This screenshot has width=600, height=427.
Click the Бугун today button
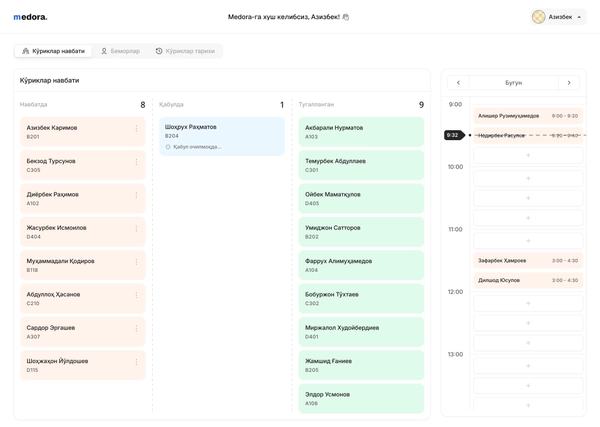coord(514,83)
